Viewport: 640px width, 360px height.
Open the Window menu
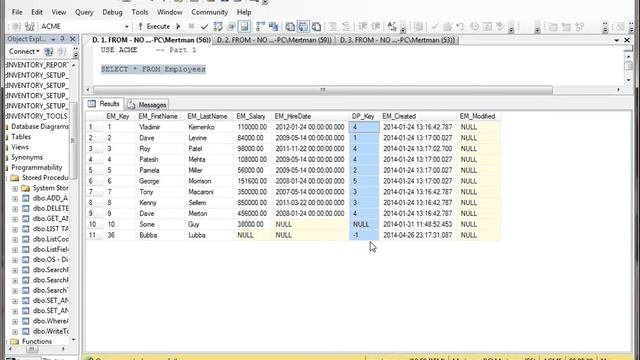(169, 12)
